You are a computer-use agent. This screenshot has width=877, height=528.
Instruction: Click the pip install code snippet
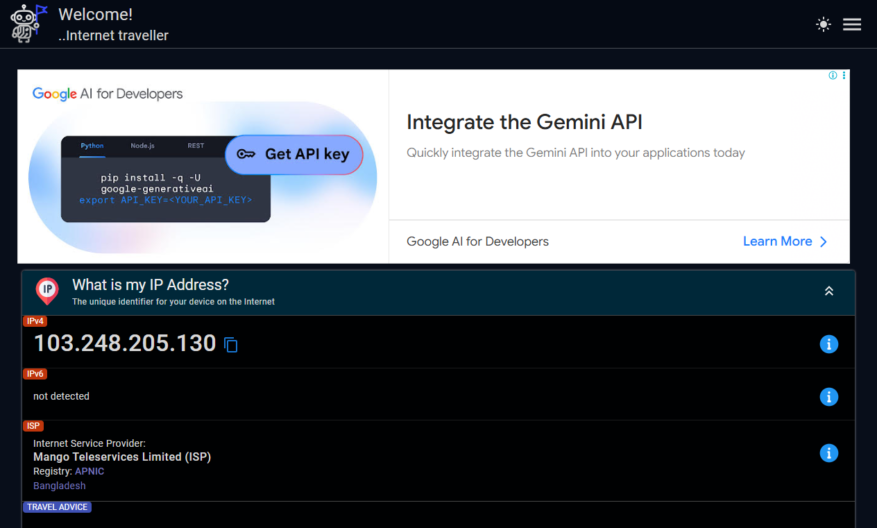(x=157, y=183)
